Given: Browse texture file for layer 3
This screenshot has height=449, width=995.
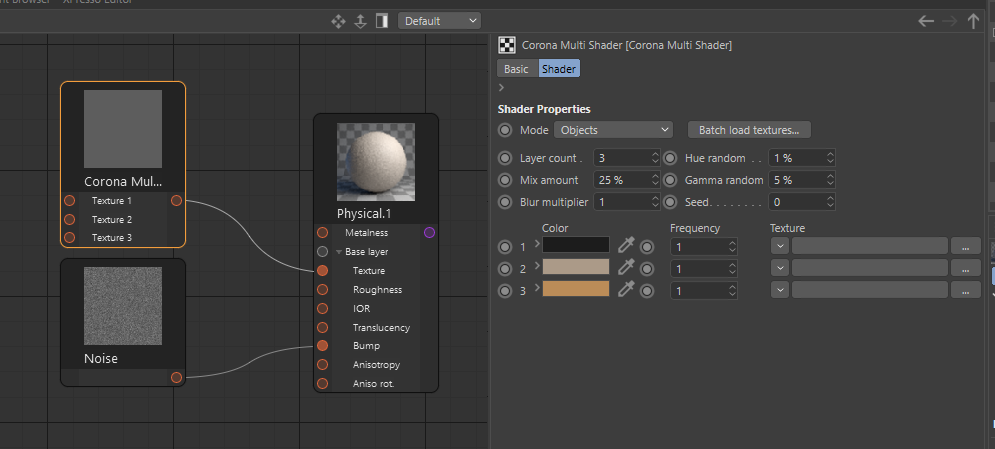Looking at the screenshot, I should [x=966, y=290].
